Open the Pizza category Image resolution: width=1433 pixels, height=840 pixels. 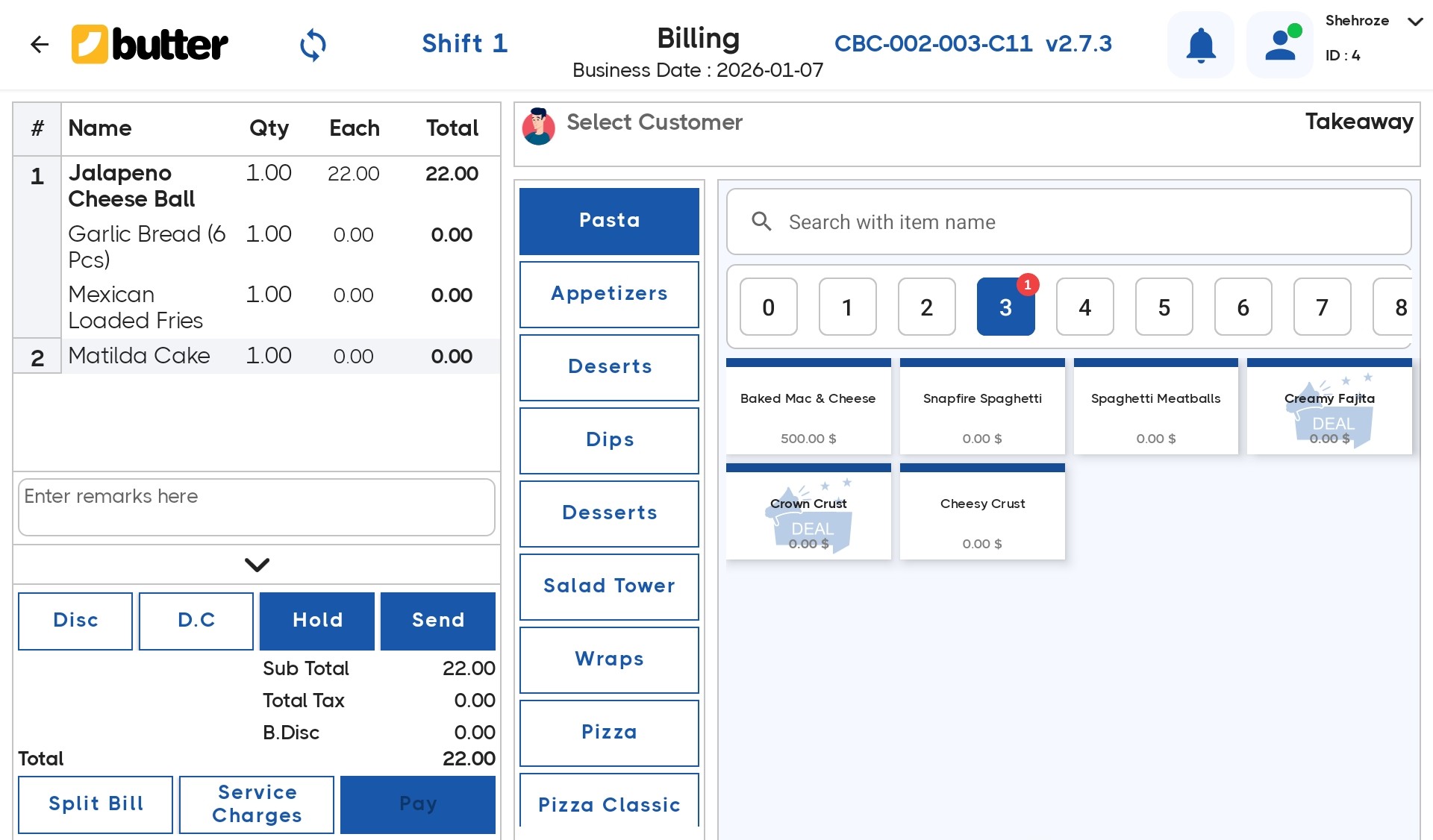tap(609, 733)
